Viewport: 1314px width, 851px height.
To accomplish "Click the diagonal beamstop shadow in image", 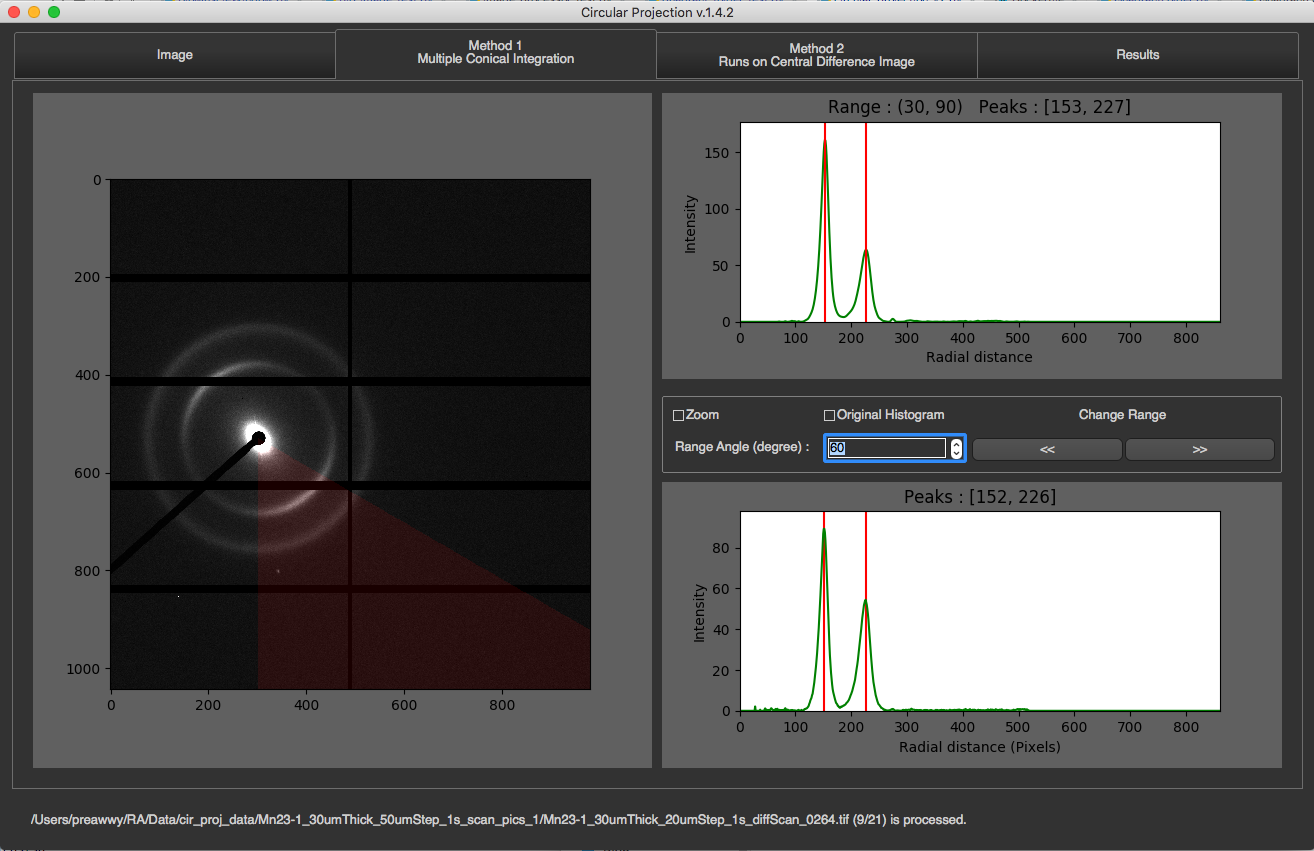I will coord(183,505).
